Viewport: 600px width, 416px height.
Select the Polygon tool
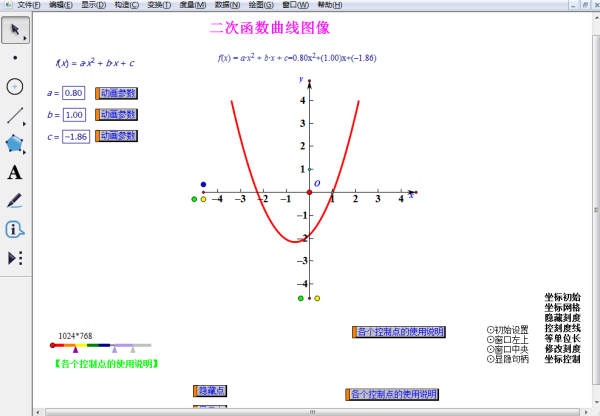point(15,143)
